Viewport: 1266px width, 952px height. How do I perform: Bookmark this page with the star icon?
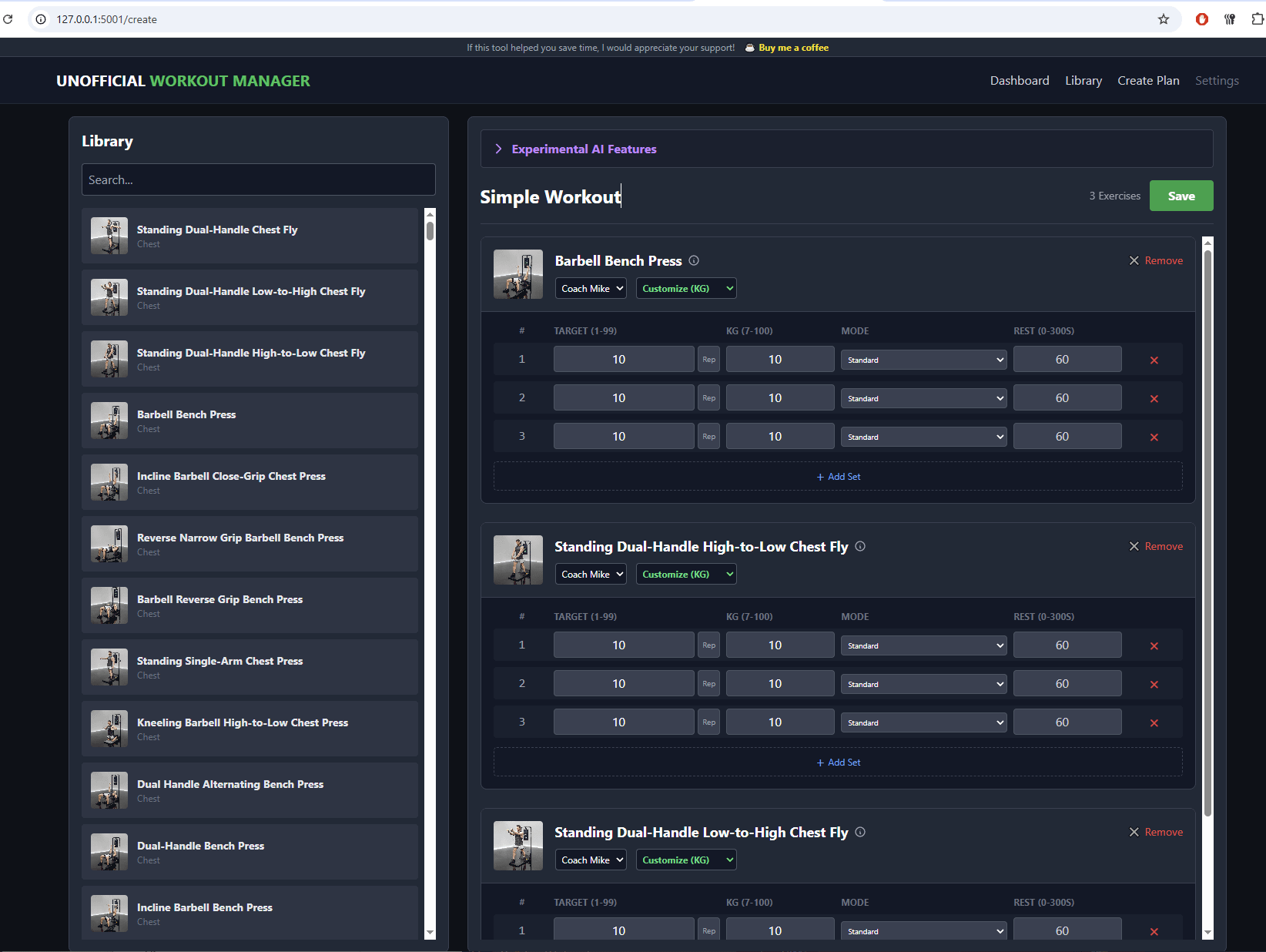pyautogui.click(x=1163, y=19)
